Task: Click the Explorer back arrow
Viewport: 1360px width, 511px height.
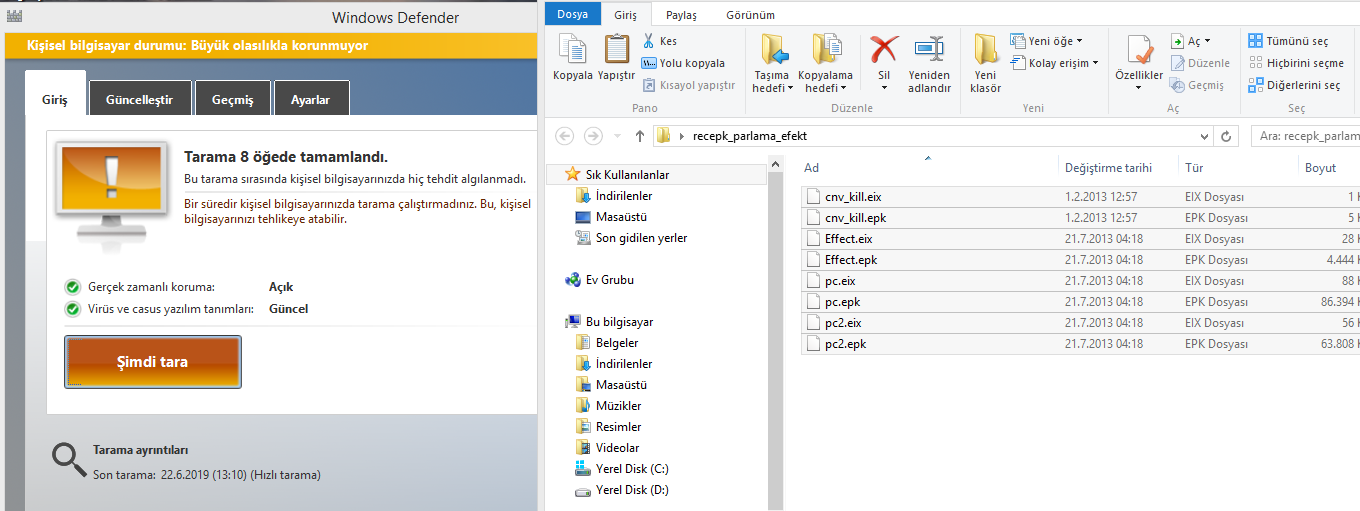Action: tap(564, 136)
